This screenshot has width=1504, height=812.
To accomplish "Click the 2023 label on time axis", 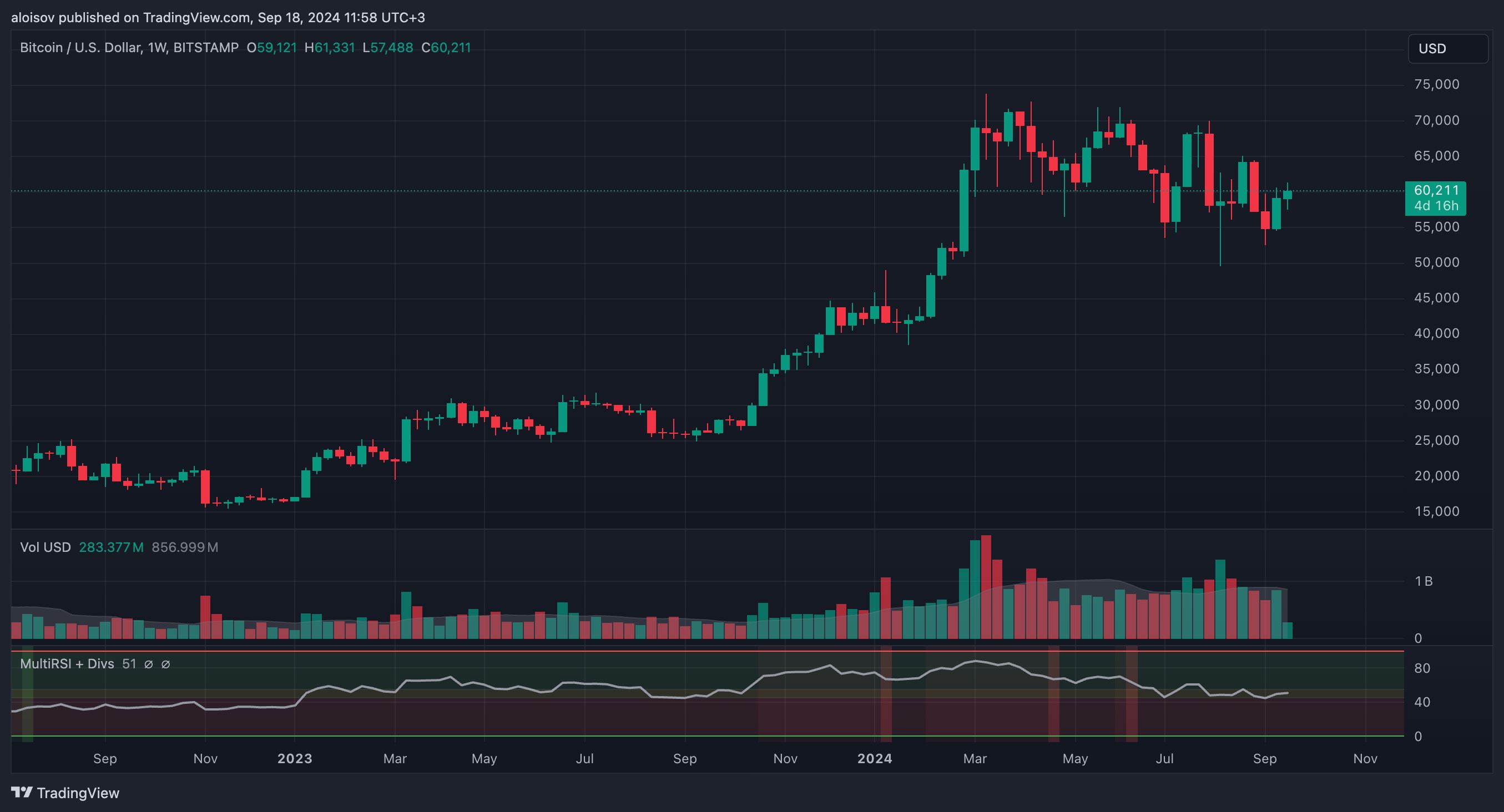I will pyautogui.click(x=294, y=758).
